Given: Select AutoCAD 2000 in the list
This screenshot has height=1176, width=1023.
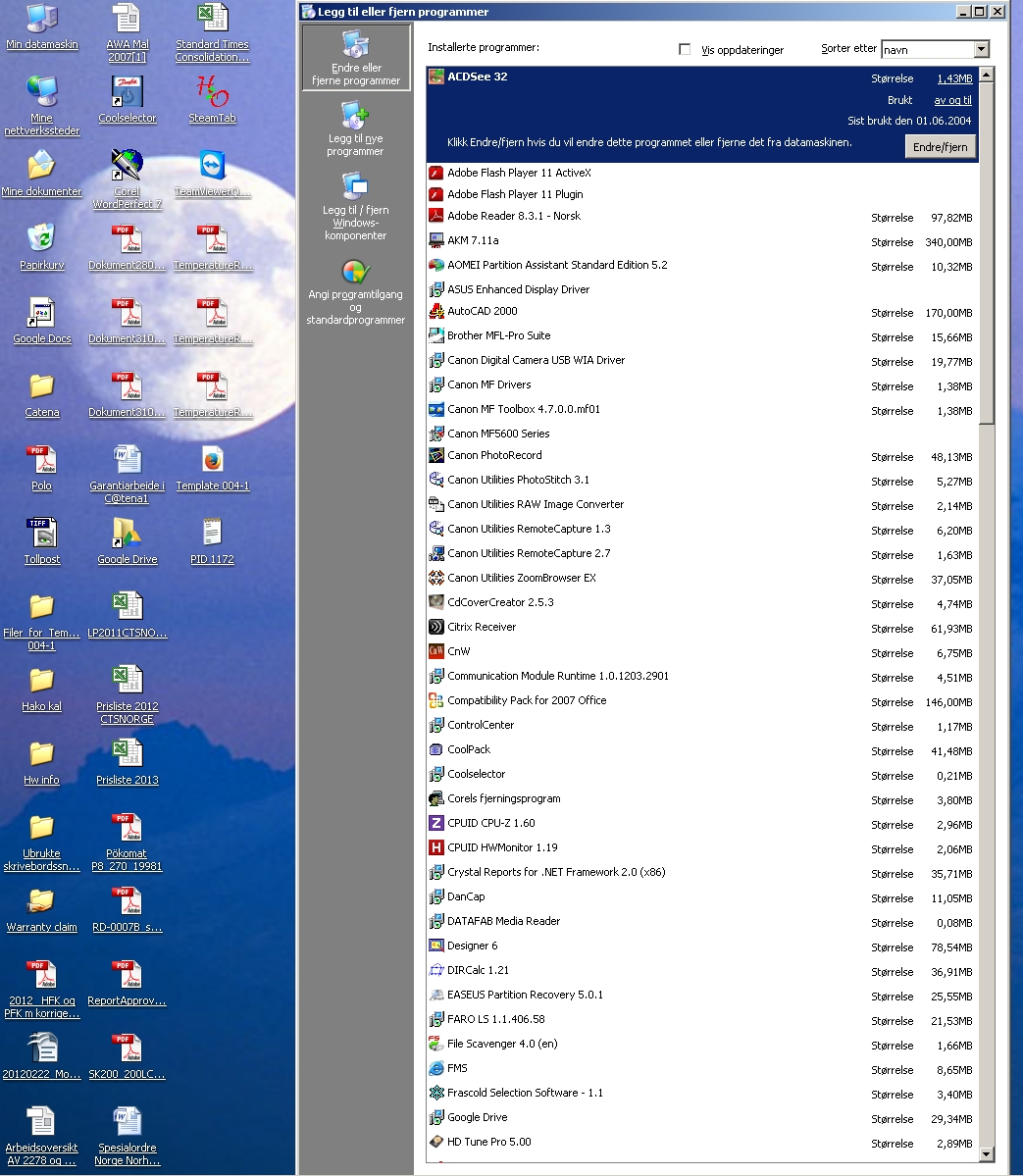Looking at the screenshot, I should pos(702,311).
